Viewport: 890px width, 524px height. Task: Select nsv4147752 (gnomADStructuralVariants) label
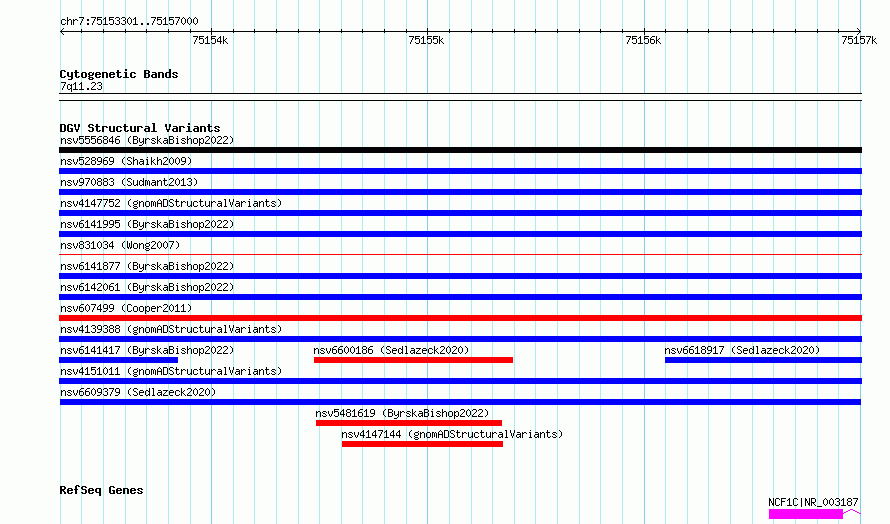click(171, 203)
